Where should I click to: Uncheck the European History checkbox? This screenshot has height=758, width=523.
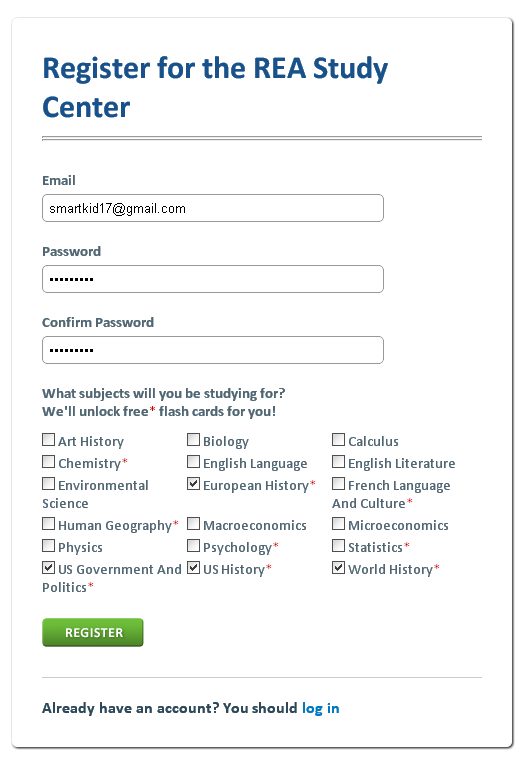(x=193, y=483)
